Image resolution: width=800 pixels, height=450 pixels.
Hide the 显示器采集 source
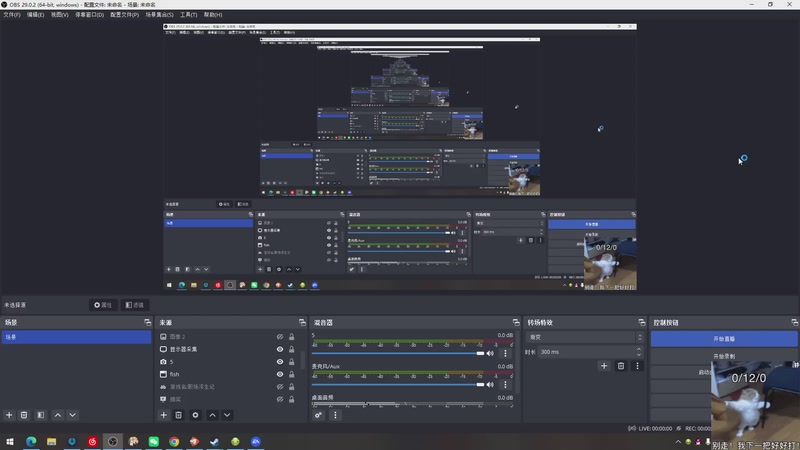280,349
